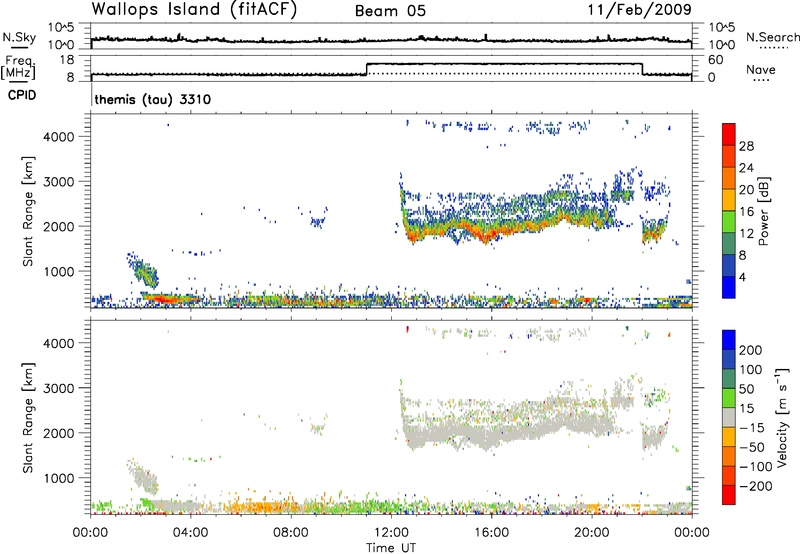The height and width of the screenshot is (554, 800).
Task: Select the themis (tau) 3310 text
Action: (x=153, y=99)
